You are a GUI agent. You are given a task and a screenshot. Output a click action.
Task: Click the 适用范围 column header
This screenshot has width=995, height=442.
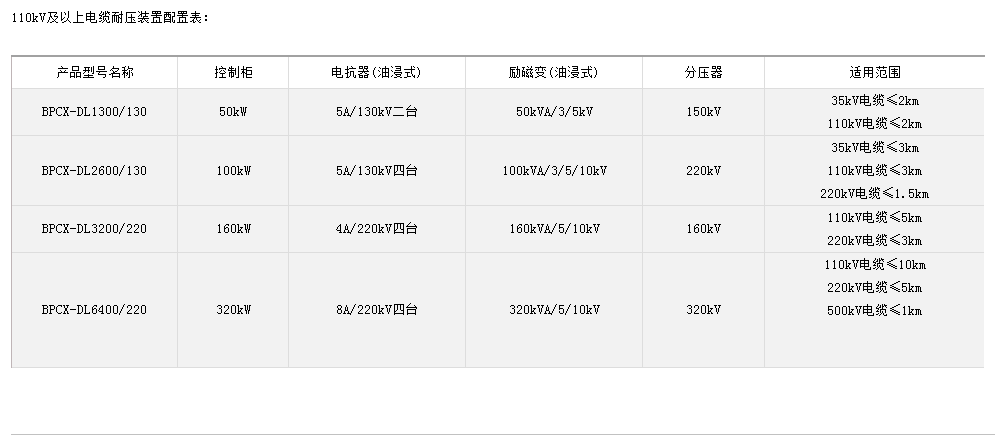(875, 73)
